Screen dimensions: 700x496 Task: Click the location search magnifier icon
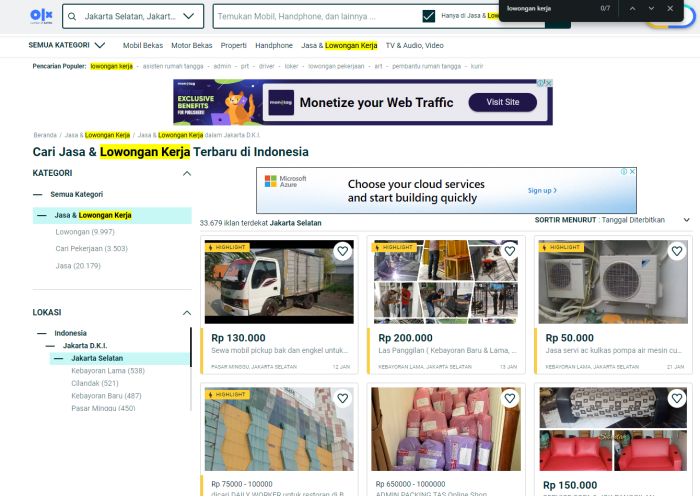[x=73, y=16]
